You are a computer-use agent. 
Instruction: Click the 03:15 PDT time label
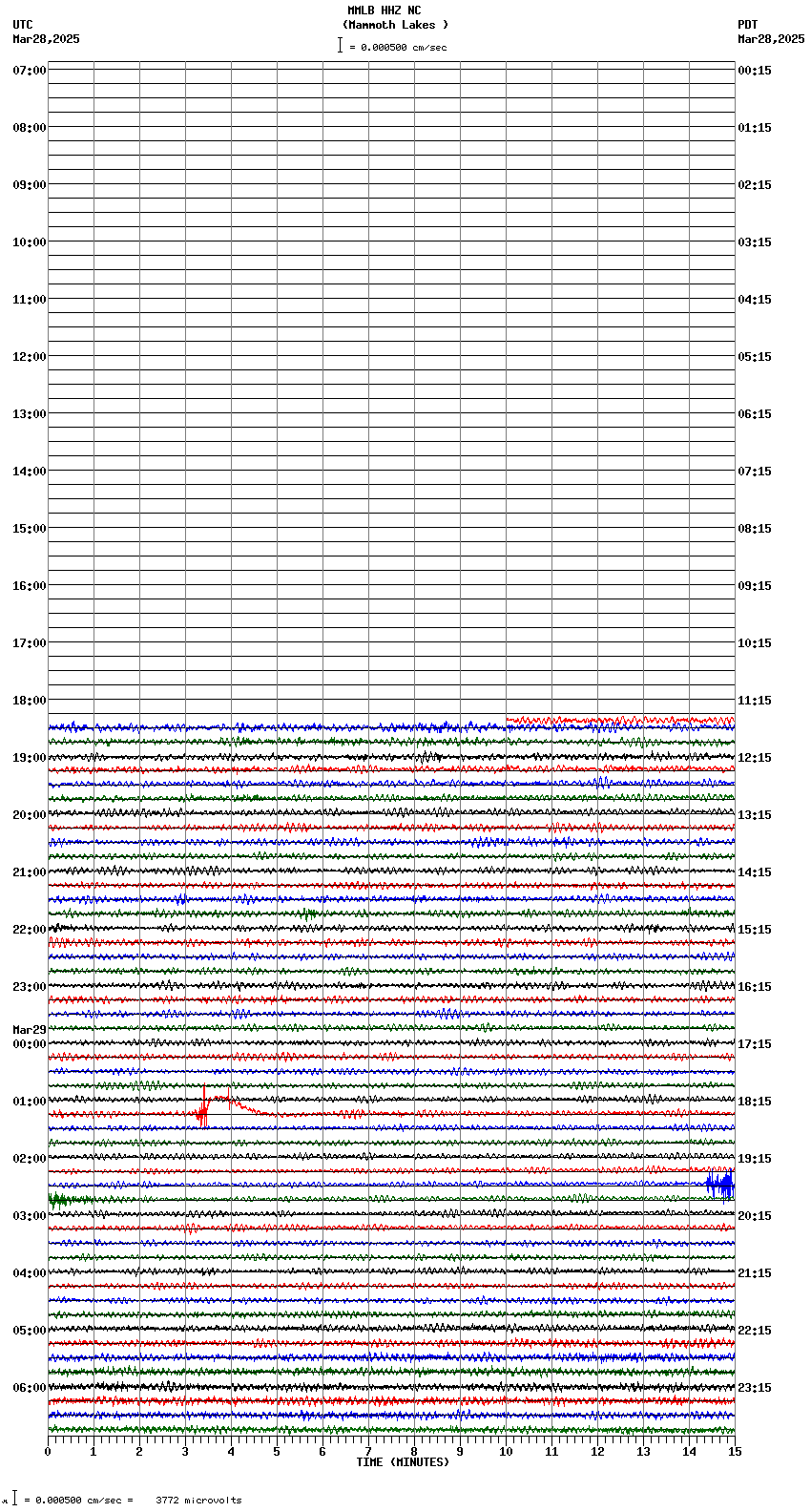click(x=755, y=242)
